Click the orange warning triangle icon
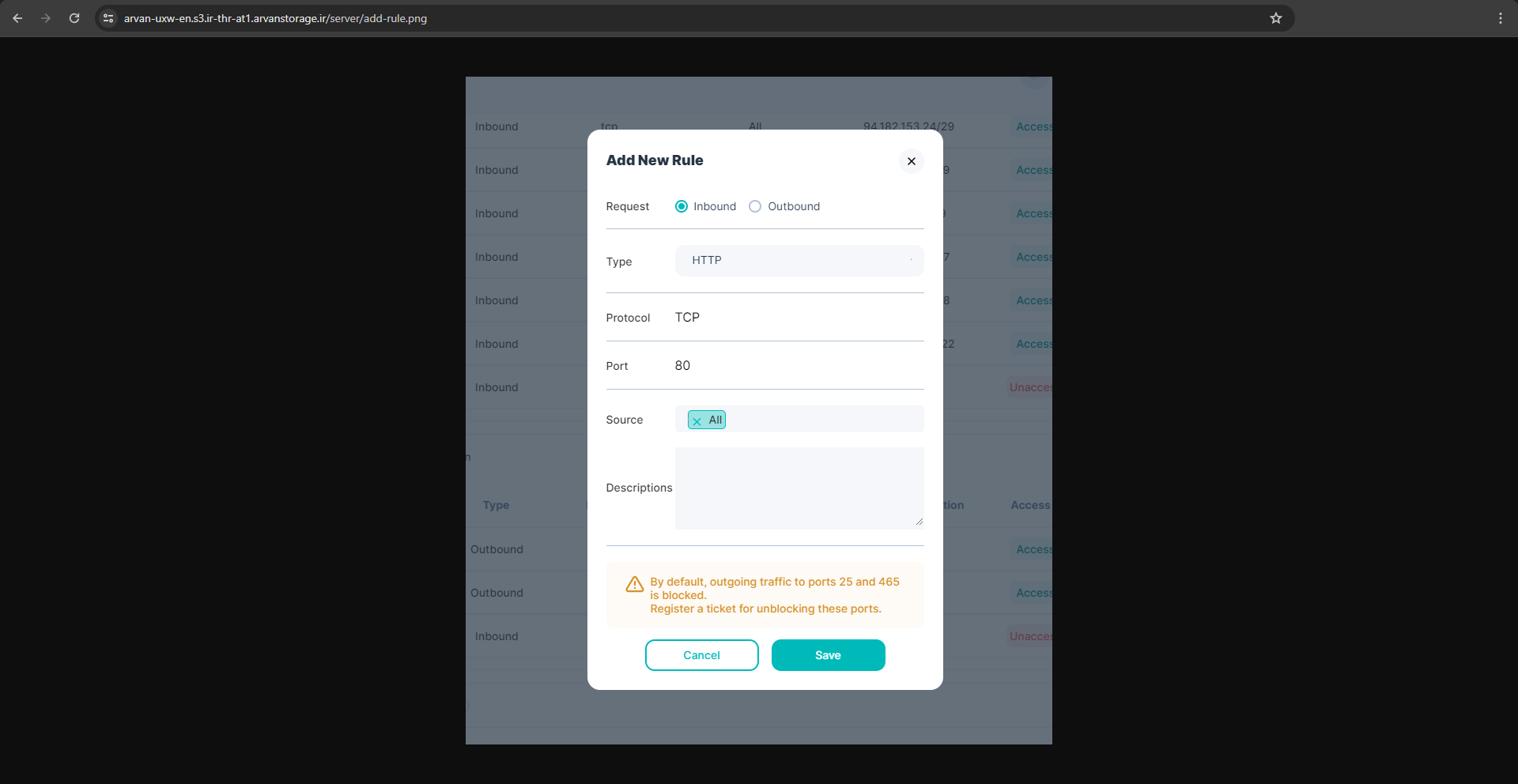 (x=634, y=585)
